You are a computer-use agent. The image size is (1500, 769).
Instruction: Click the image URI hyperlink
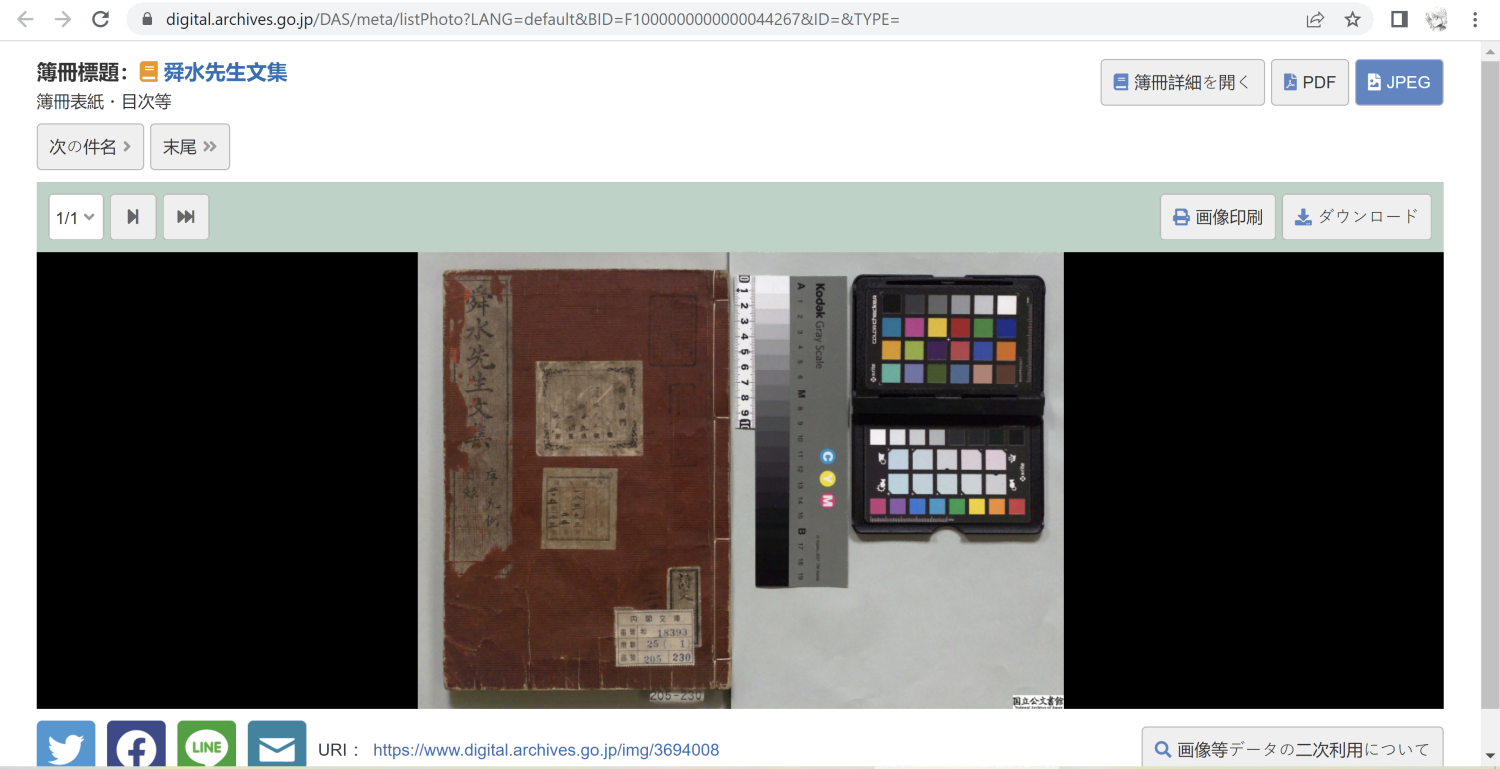coord(546,750)
